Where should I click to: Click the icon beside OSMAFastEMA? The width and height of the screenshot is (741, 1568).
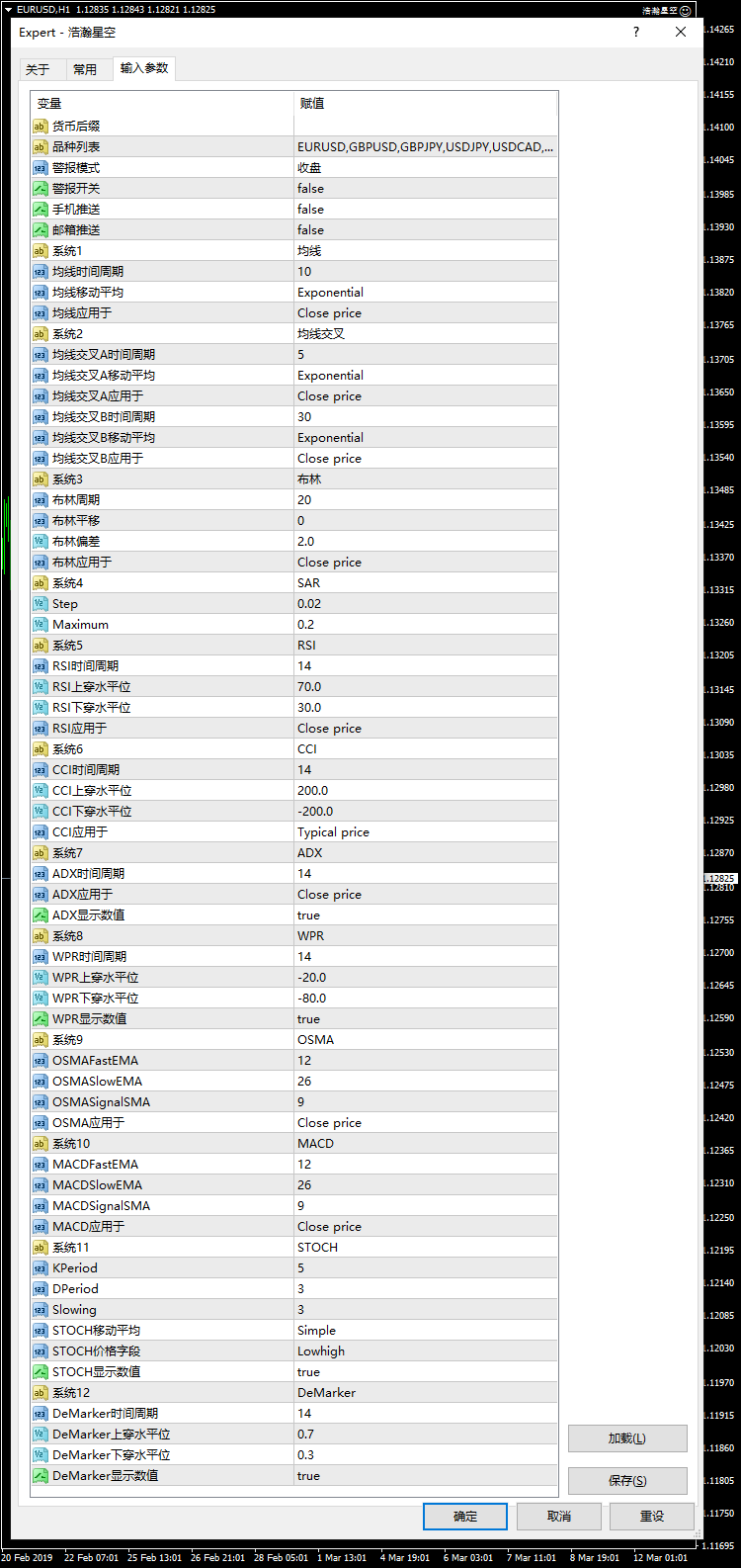tap(41, 1061)
